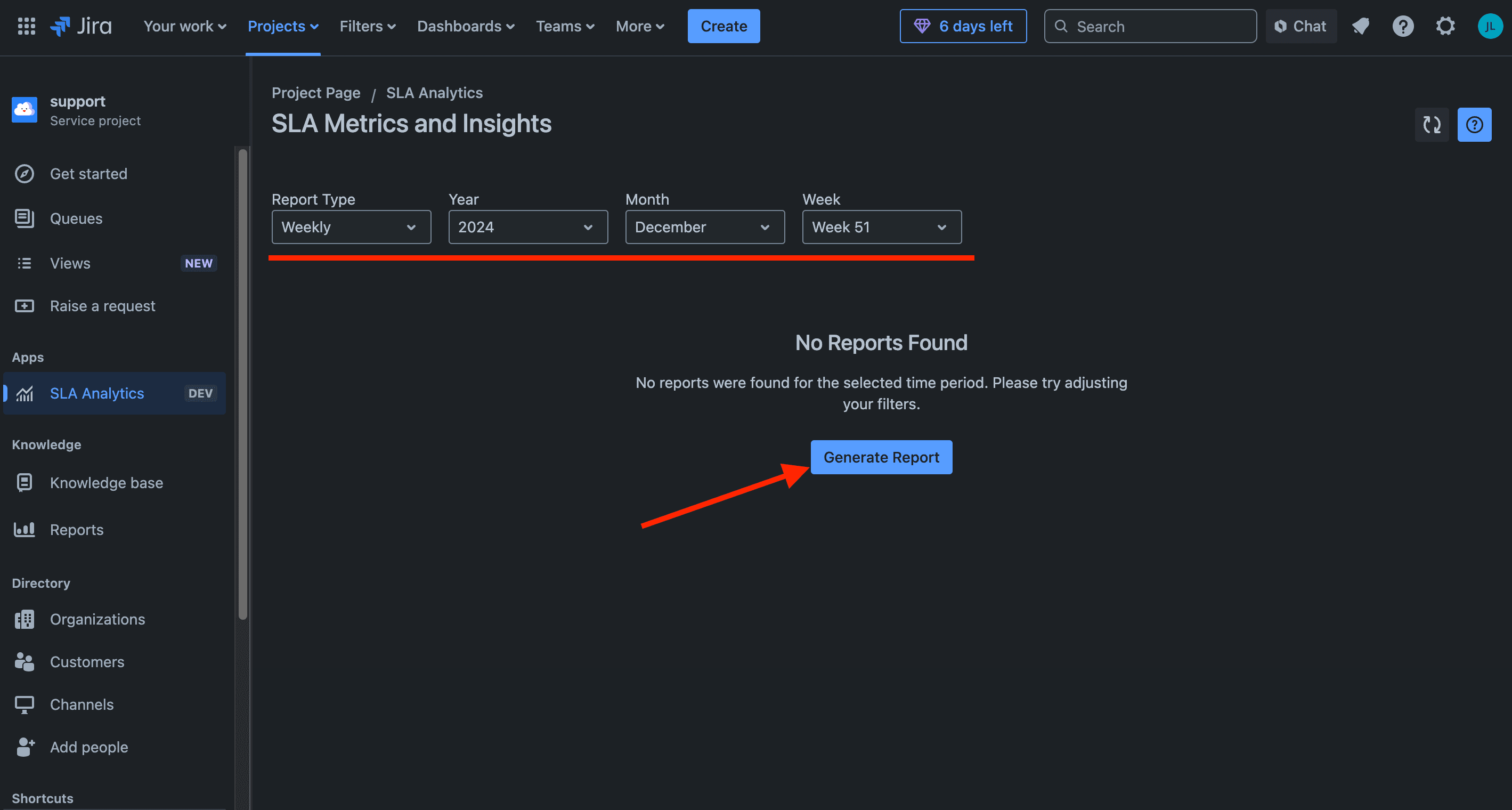Click the SLA Analytics chart icon

(x=24, y=393)
